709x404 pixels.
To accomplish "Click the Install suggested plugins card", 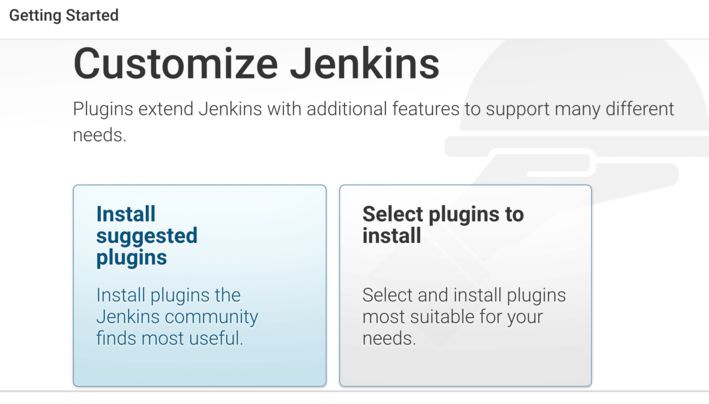I will pyautogui.click(x=199, y=285).
